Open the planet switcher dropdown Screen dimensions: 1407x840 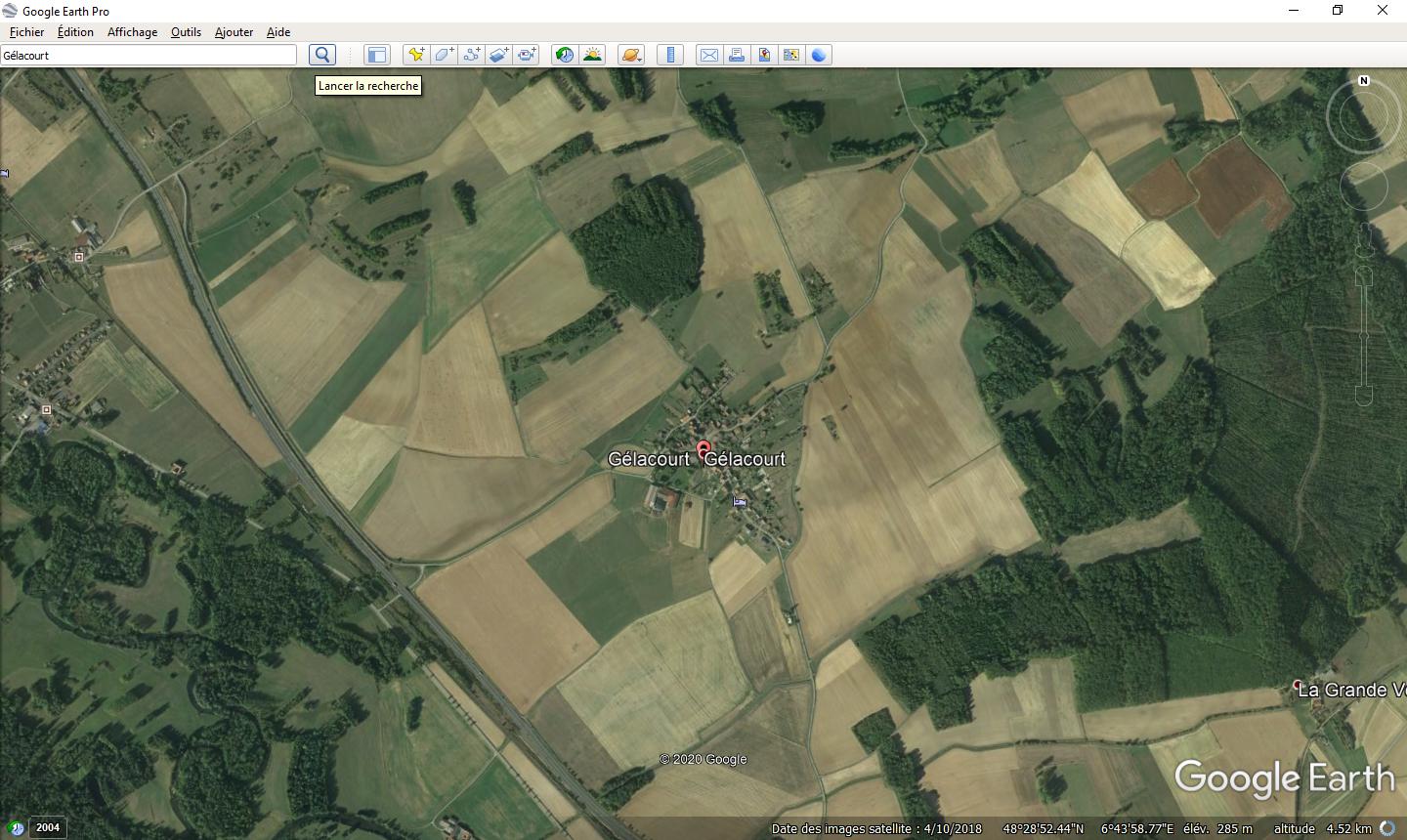631,55
